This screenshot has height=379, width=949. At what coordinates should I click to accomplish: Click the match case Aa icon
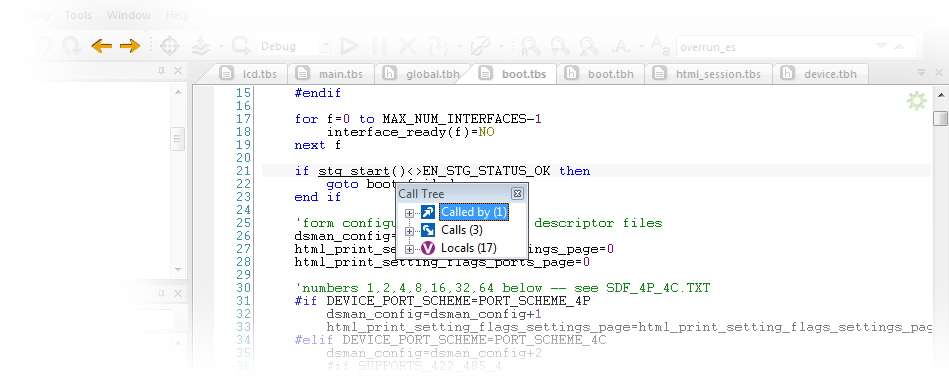[x=659, y=45]
